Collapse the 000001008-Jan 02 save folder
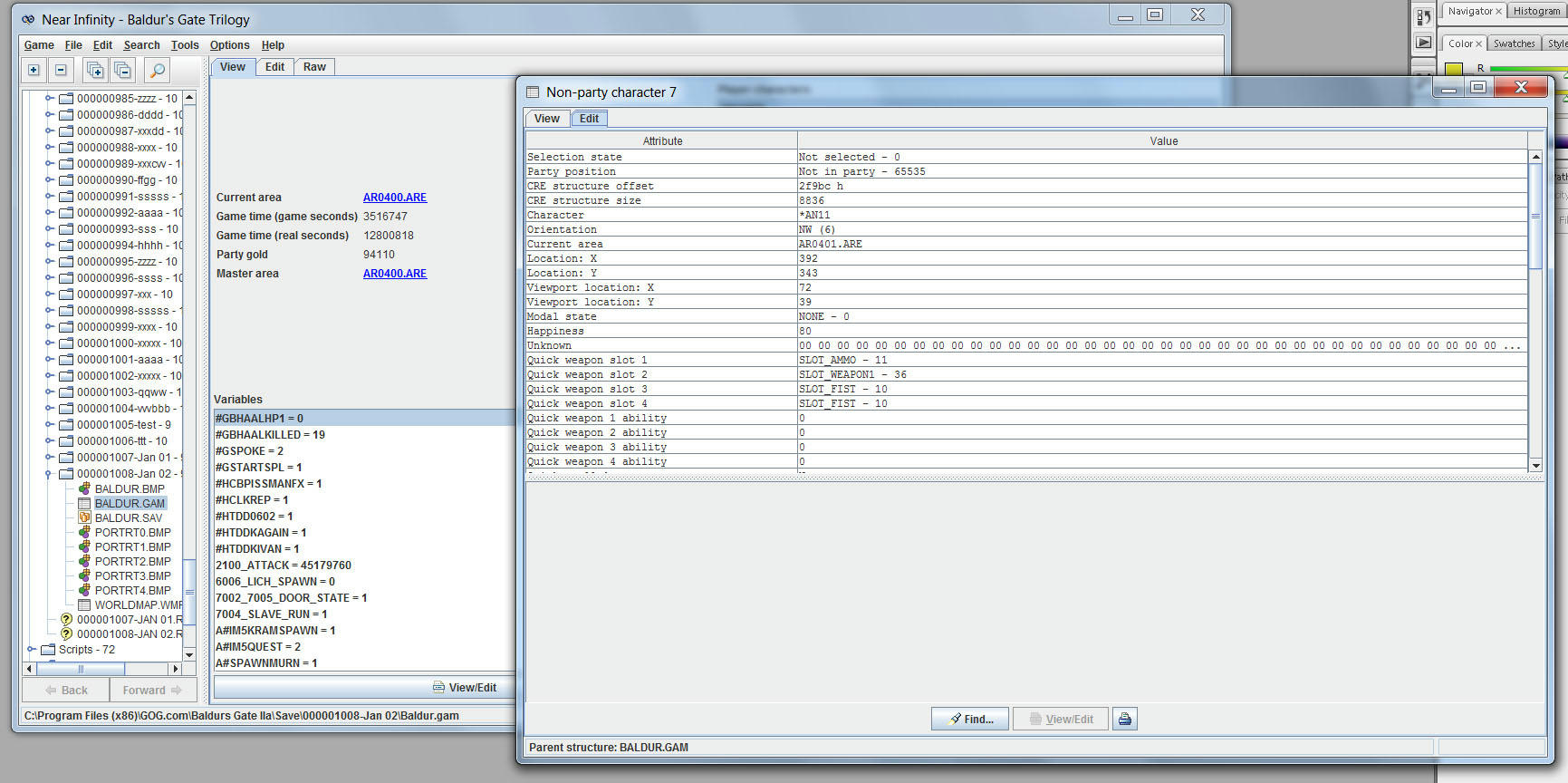Screen dimensions: 1568x783 point(49,474)
